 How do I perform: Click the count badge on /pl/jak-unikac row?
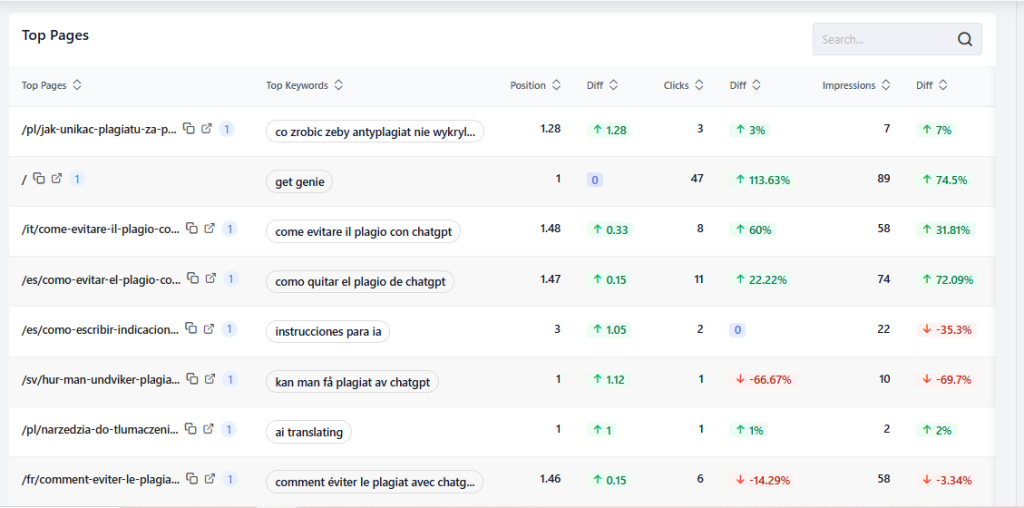[227, 129]
